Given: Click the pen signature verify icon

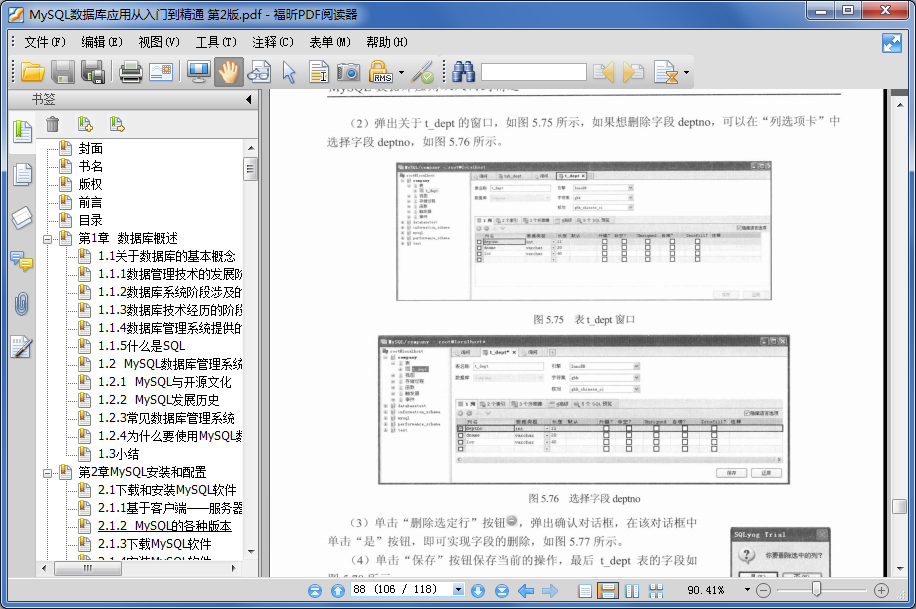Looking at the screenshot, I should pyautogui.click(x=422, y=72).
